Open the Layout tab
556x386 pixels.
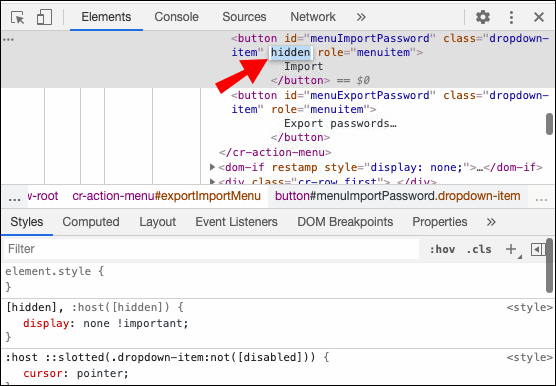click(x=157, y=222)
